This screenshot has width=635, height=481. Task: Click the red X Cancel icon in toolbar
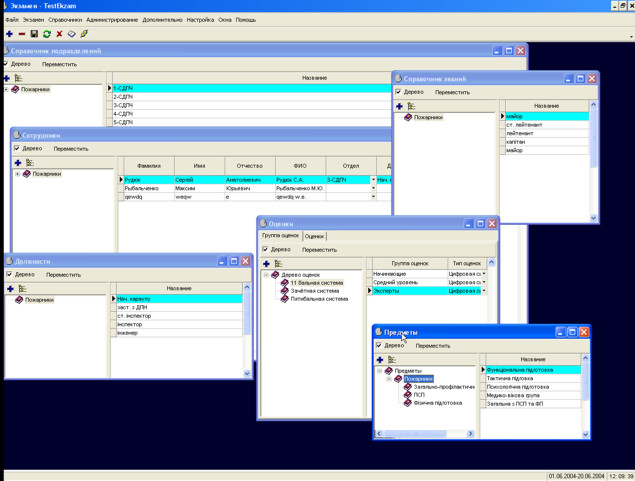[59, 34]
